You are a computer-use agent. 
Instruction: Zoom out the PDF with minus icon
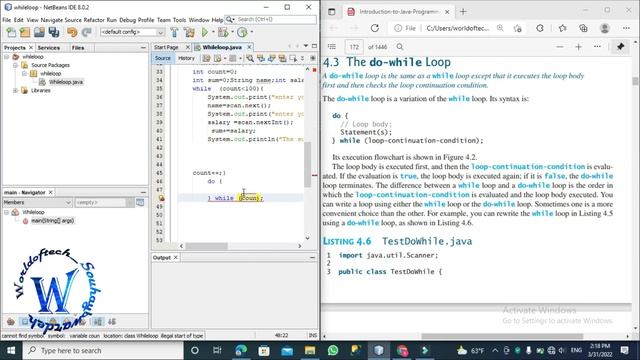pos(560,47)
